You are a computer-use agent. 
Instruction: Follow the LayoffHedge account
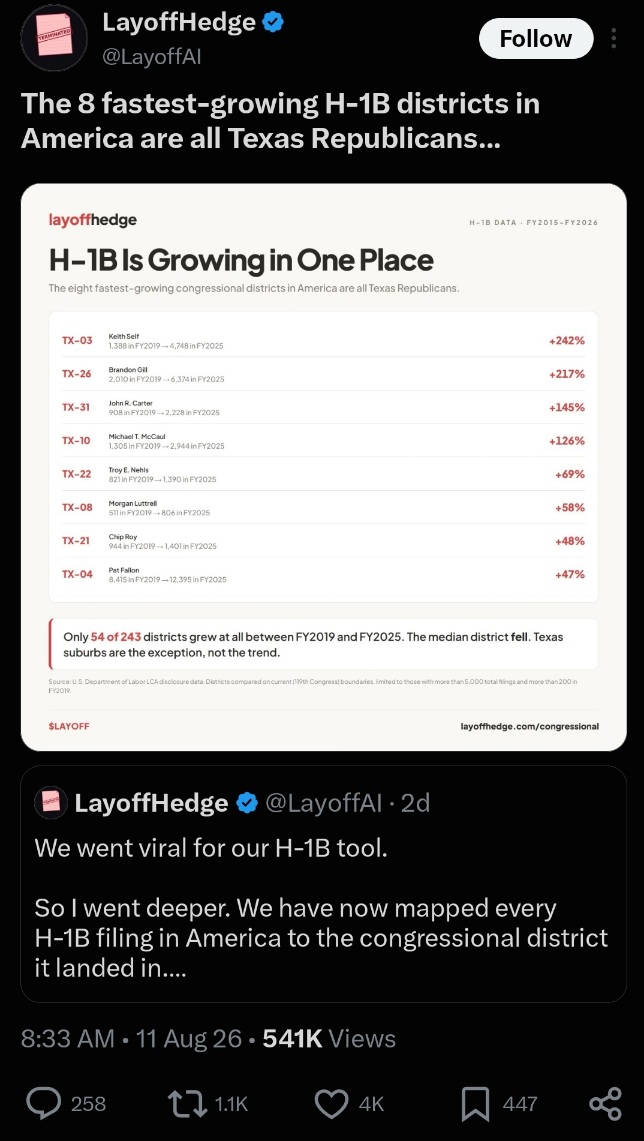536,38
